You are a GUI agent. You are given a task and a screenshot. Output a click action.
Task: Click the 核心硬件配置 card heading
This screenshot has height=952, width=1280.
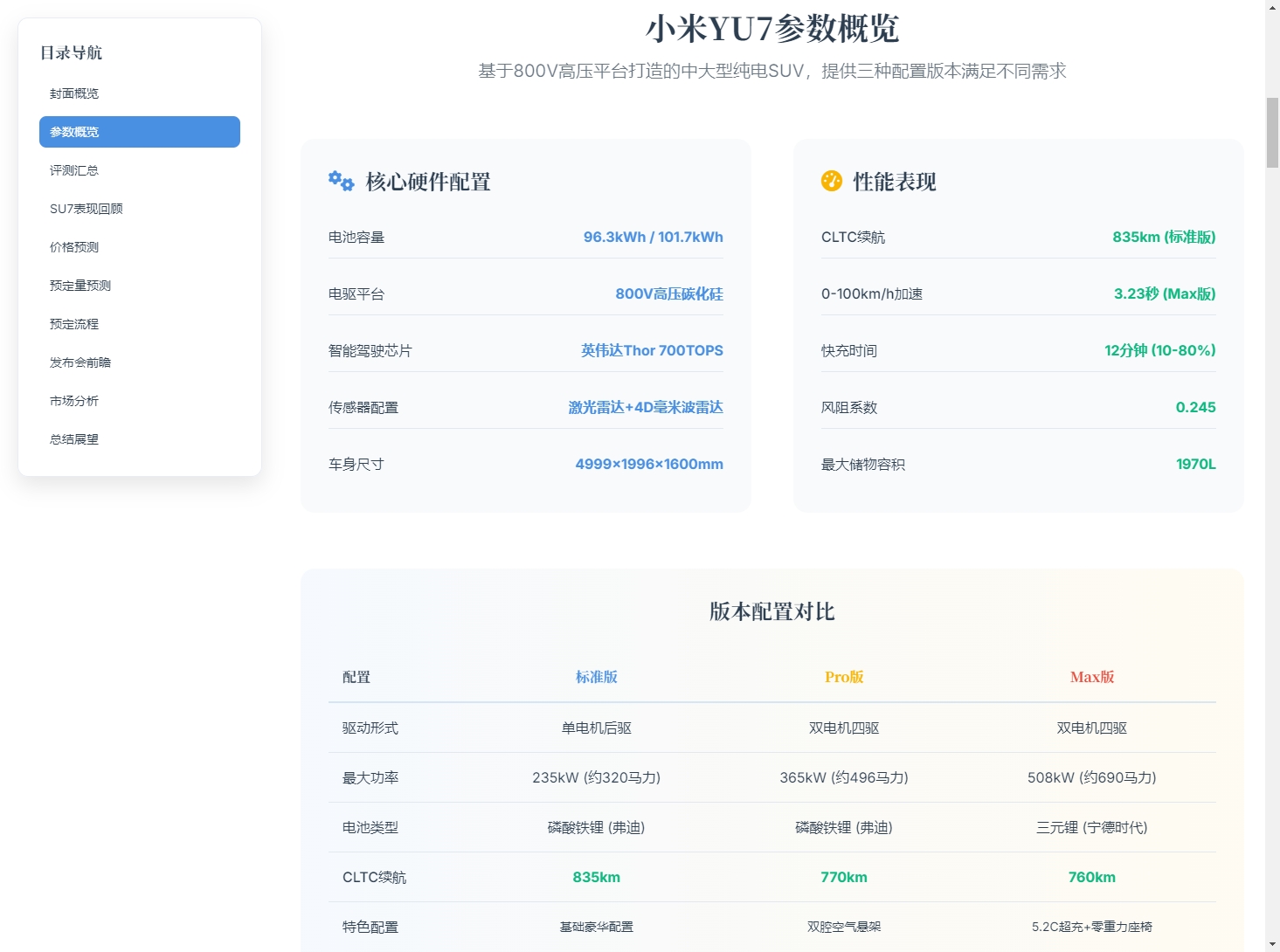(x=428, y=182)
